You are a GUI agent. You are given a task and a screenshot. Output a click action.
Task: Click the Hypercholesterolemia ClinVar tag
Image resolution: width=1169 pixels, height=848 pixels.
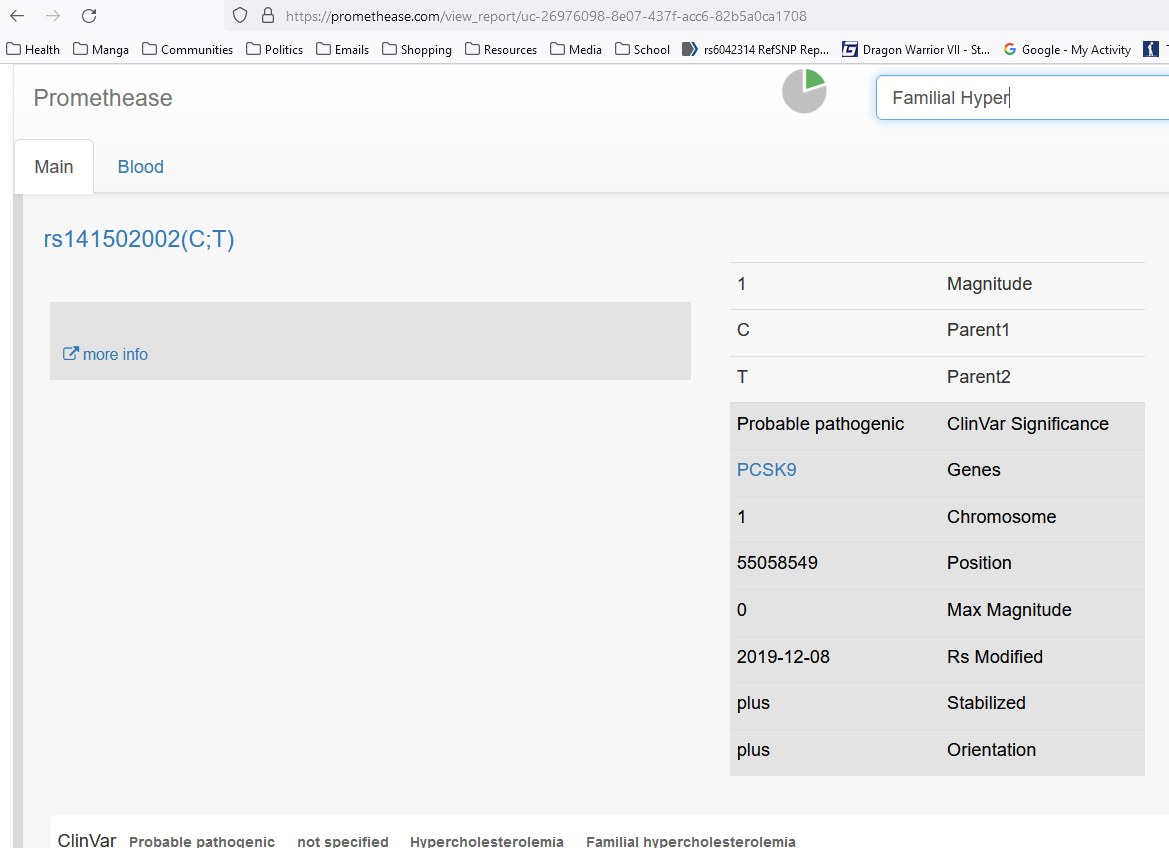click(x=487, y=841)
